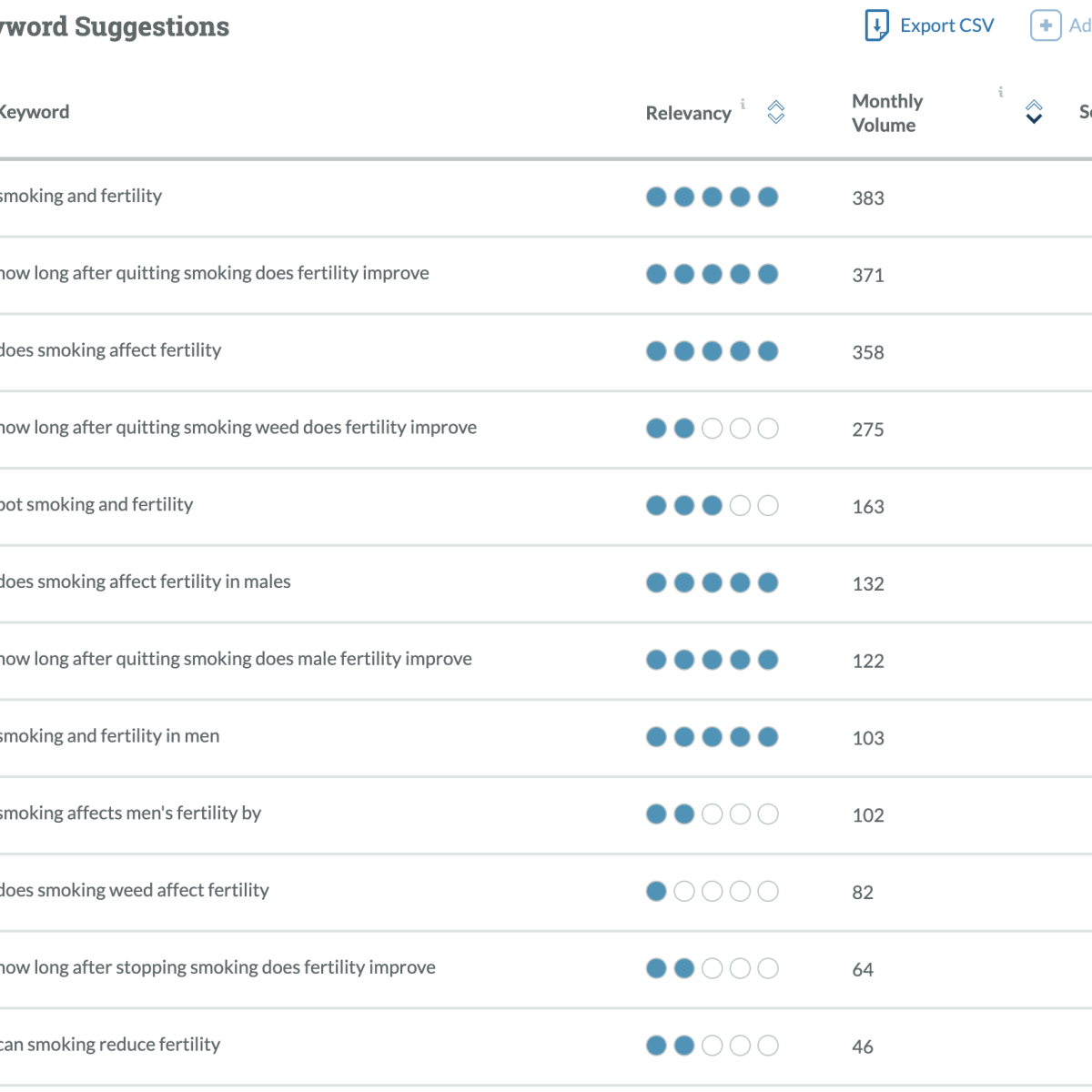Screen dimensions: 1092x1092
Task: Click the monthly volume value 103
Action: 868,738
